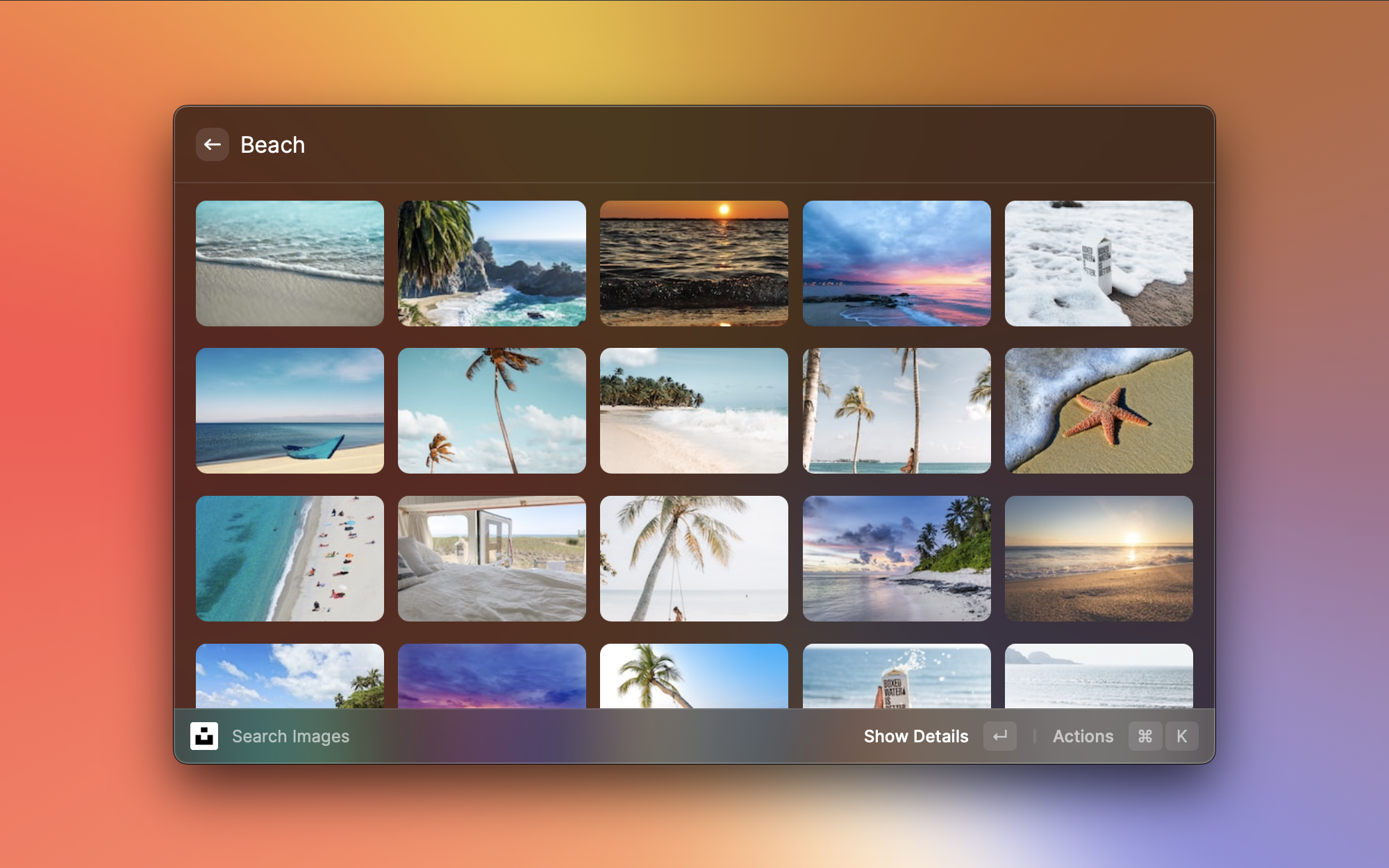The height and width of the screenshot is (868, 1389).
Task: Select the white sand with palm island photo
Action: coord(694,411)
